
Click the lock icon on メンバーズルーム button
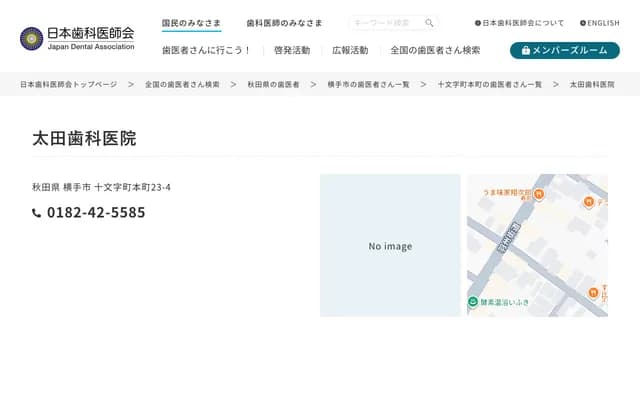click(x=525, y=50)
